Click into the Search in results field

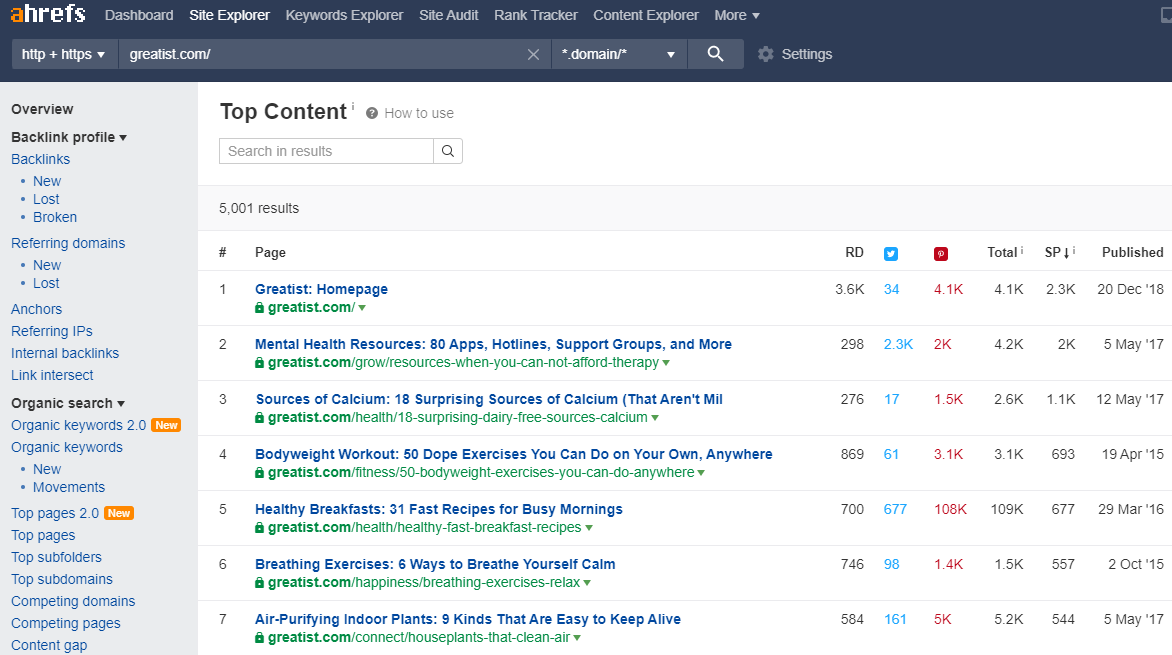pyautogui.click(x=326, y=151)
